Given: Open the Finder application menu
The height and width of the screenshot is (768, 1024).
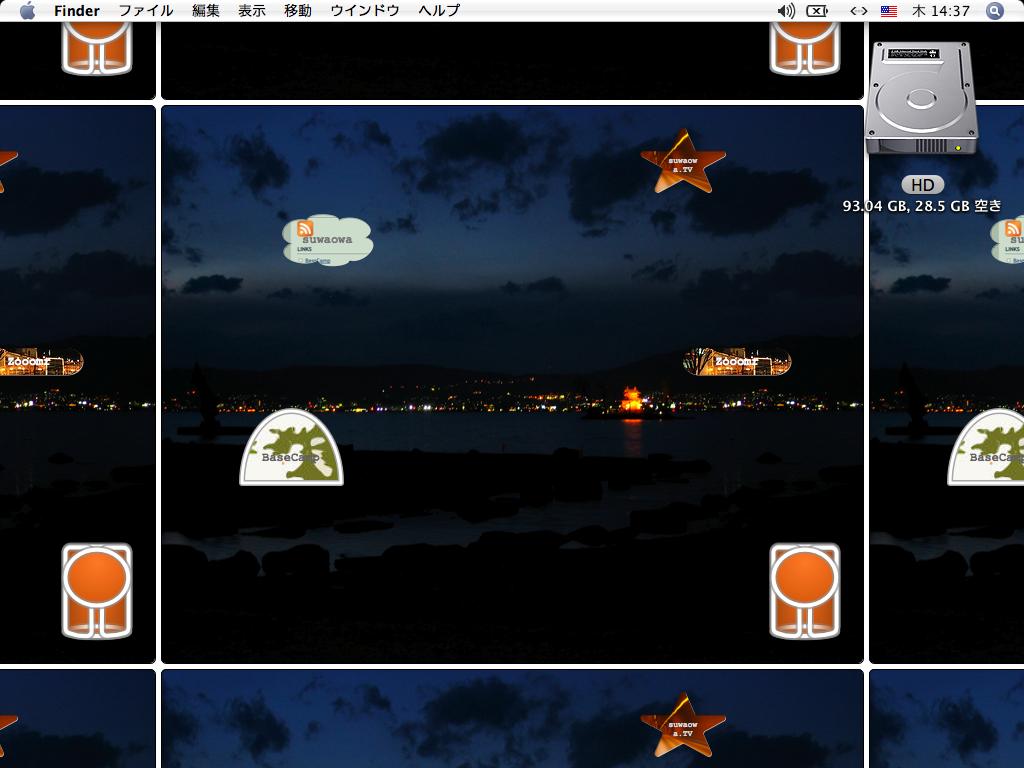Looking at the screenshot, I should (77, 10).
